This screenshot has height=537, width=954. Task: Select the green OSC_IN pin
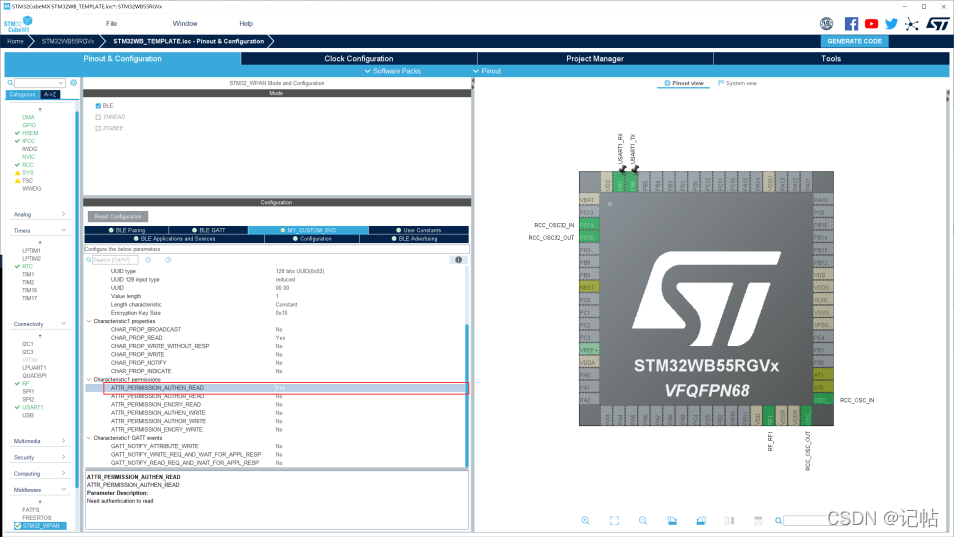[x=823, y=400]
